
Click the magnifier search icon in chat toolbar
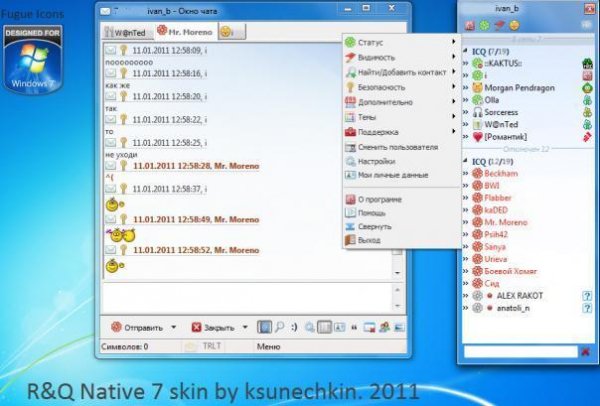pyautogui.click(x=280, y=327)
